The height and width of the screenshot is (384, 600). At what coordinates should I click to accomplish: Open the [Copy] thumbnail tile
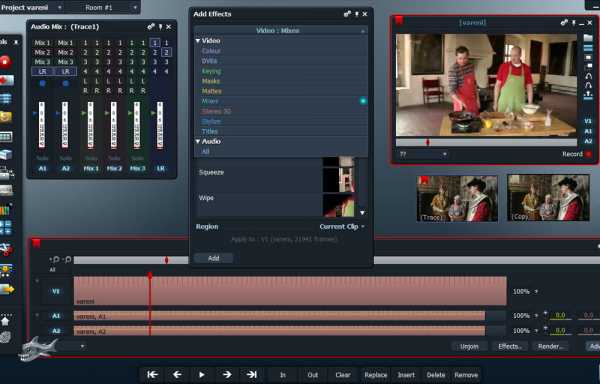pyautogui.click(x=548, y=198)
